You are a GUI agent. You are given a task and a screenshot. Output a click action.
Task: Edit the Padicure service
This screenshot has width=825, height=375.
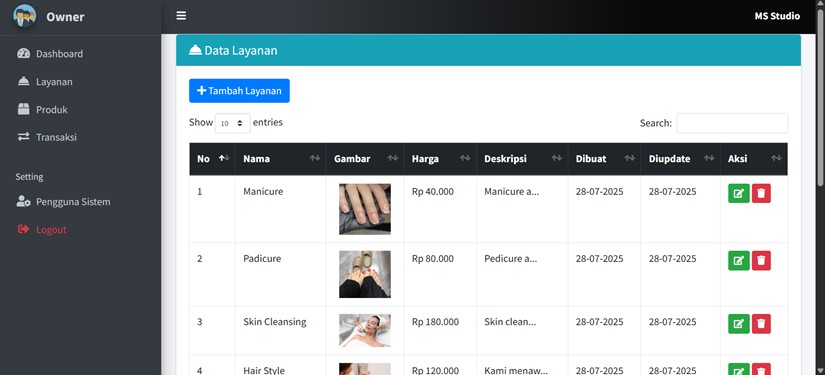pyautogui.click(x=739, y=260)
